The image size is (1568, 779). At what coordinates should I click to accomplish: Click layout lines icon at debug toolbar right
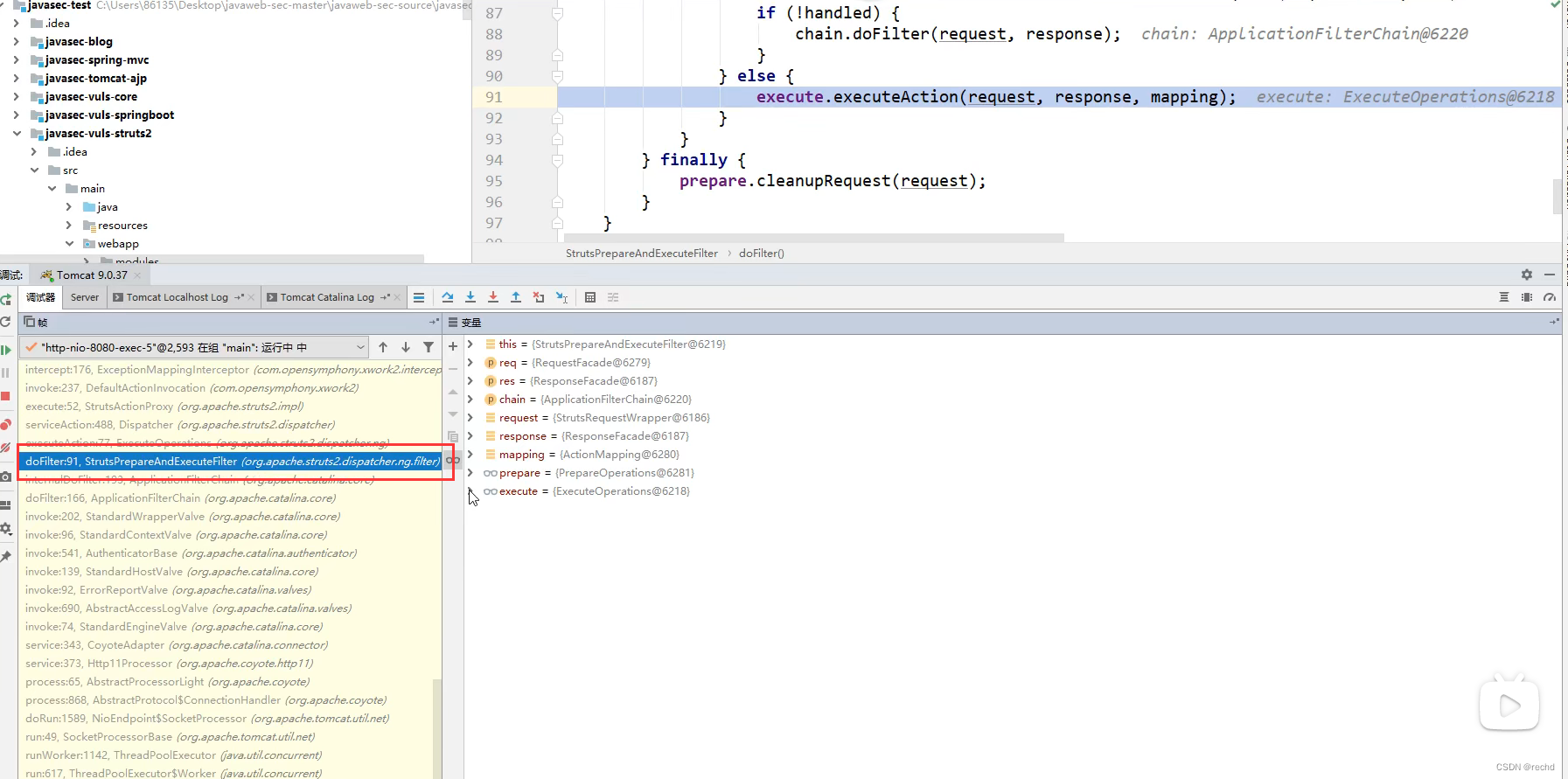coord(1504,297)
